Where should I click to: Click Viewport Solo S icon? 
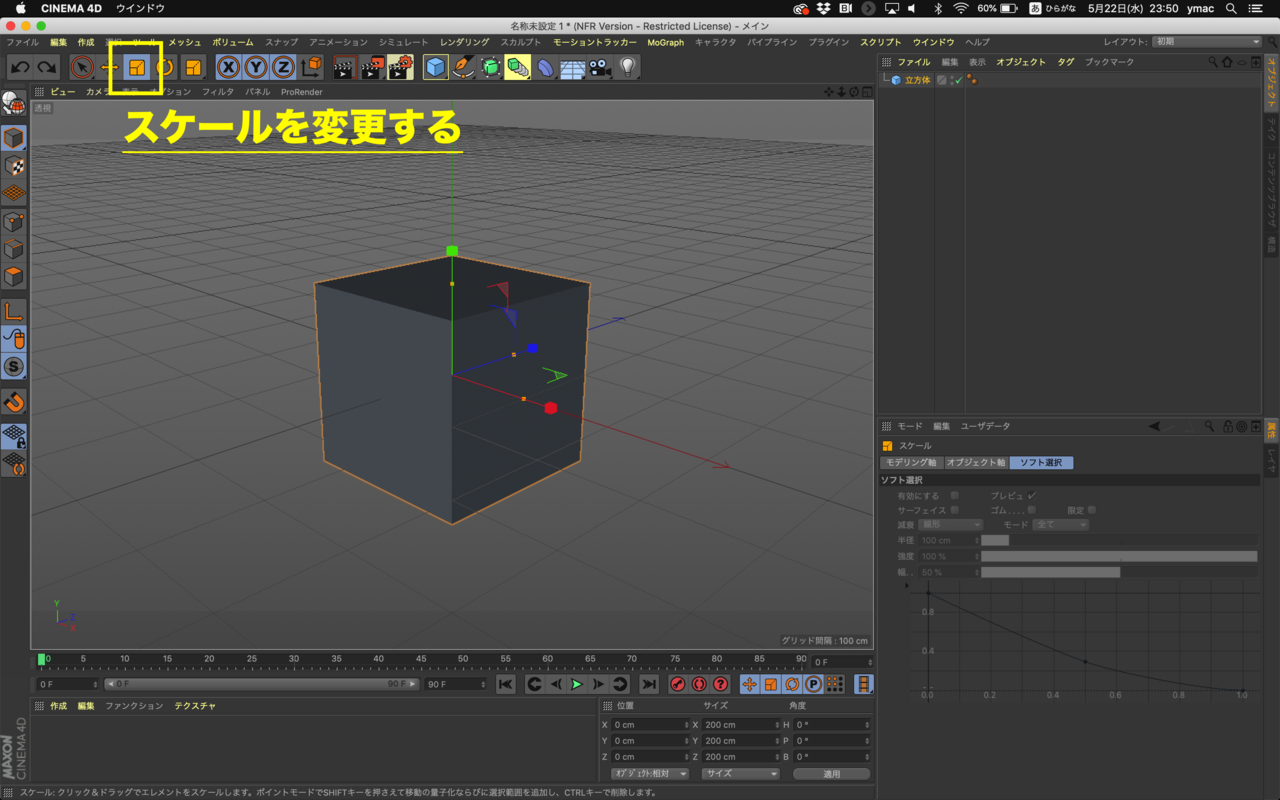(14, 367)
